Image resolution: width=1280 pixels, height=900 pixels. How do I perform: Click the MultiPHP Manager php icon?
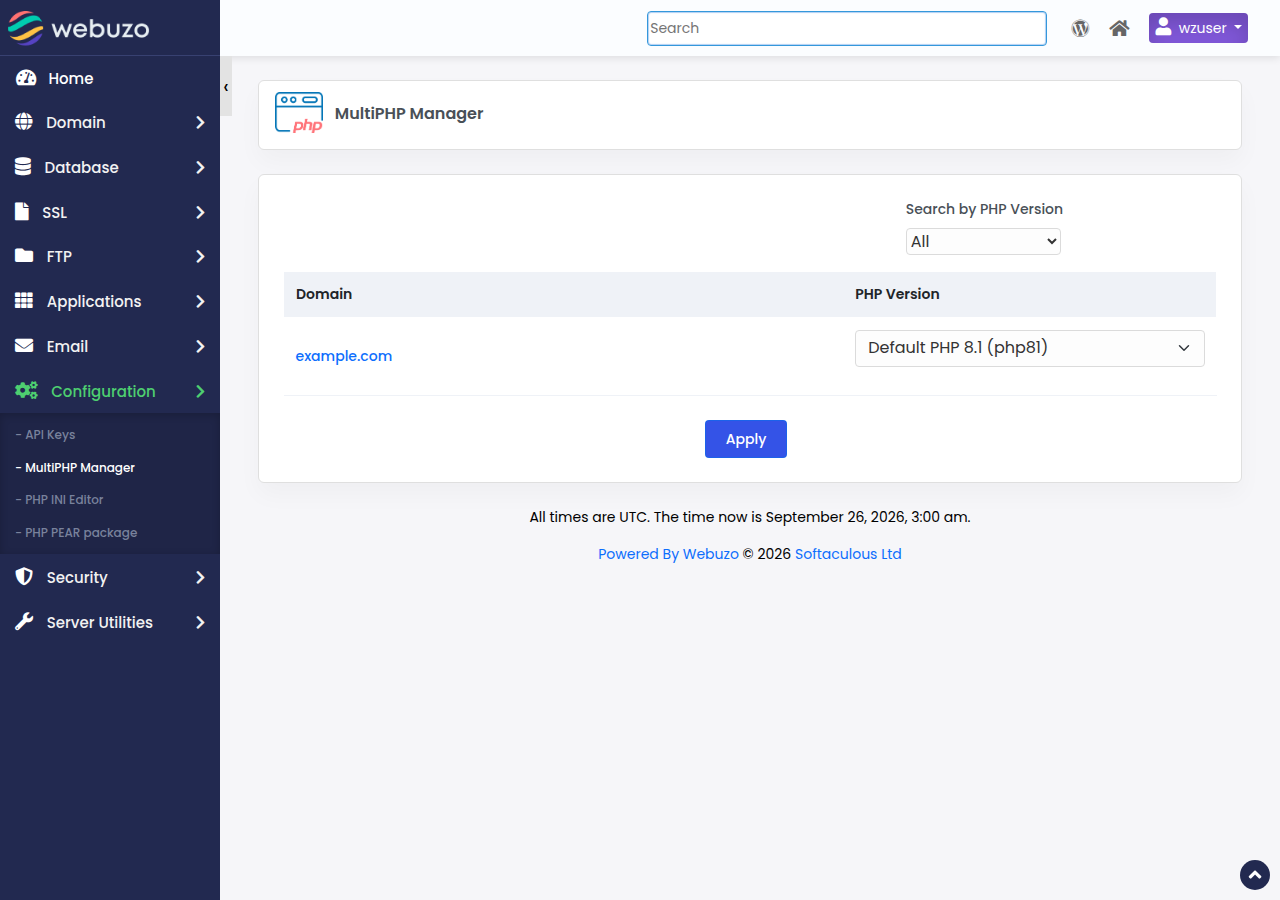click(x=299, y=113)
